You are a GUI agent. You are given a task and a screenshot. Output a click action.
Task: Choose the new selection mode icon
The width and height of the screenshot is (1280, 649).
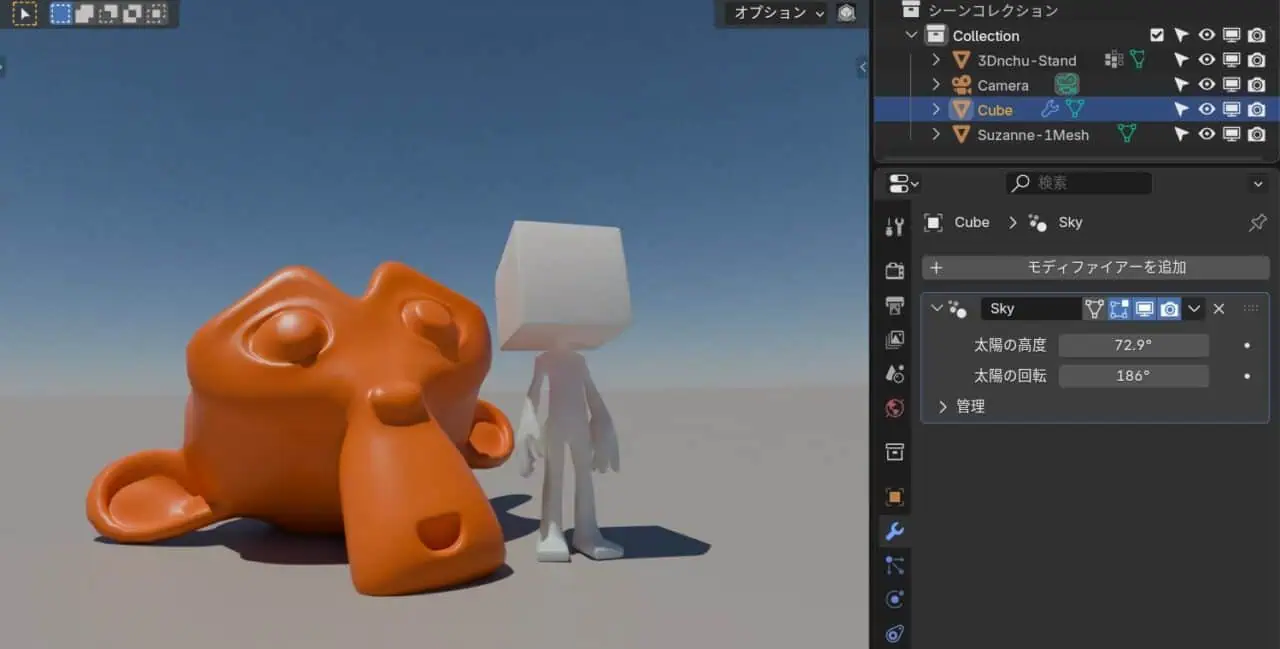[61, 14]
